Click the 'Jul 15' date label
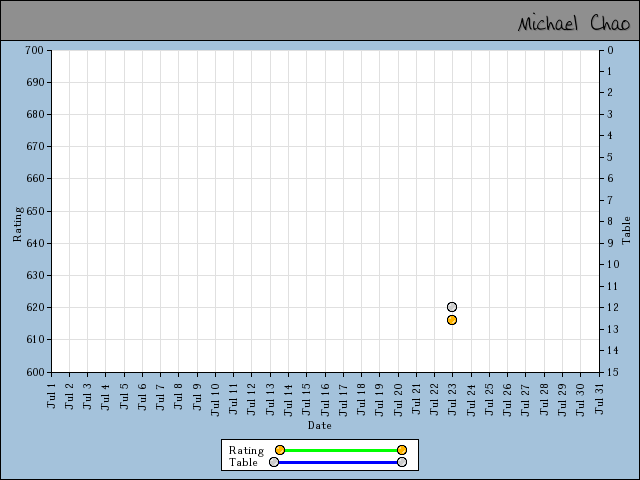The image size is (640, 480). (x=306, y=400)
